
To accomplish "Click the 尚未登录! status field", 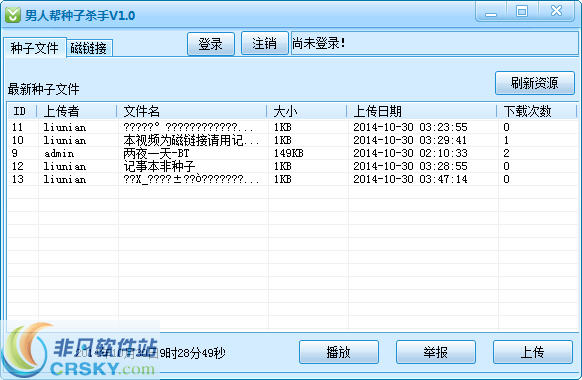I will [x=434, y=43].
